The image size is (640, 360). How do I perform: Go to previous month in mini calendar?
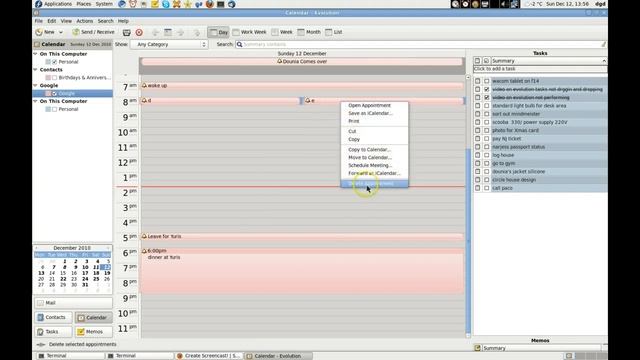36,248
